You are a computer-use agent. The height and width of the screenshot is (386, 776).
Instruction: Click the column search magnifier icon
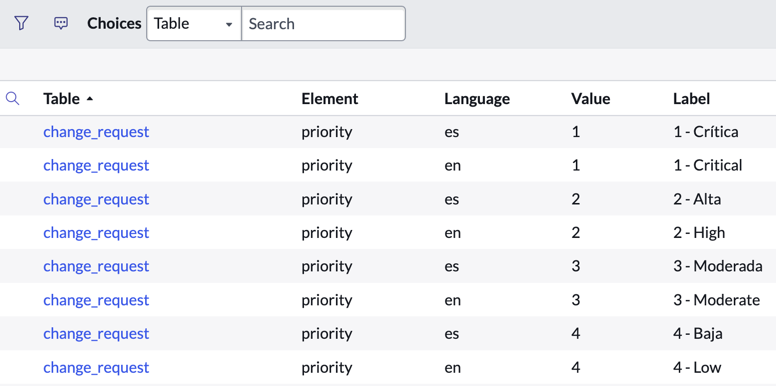(x=12, y=98)
